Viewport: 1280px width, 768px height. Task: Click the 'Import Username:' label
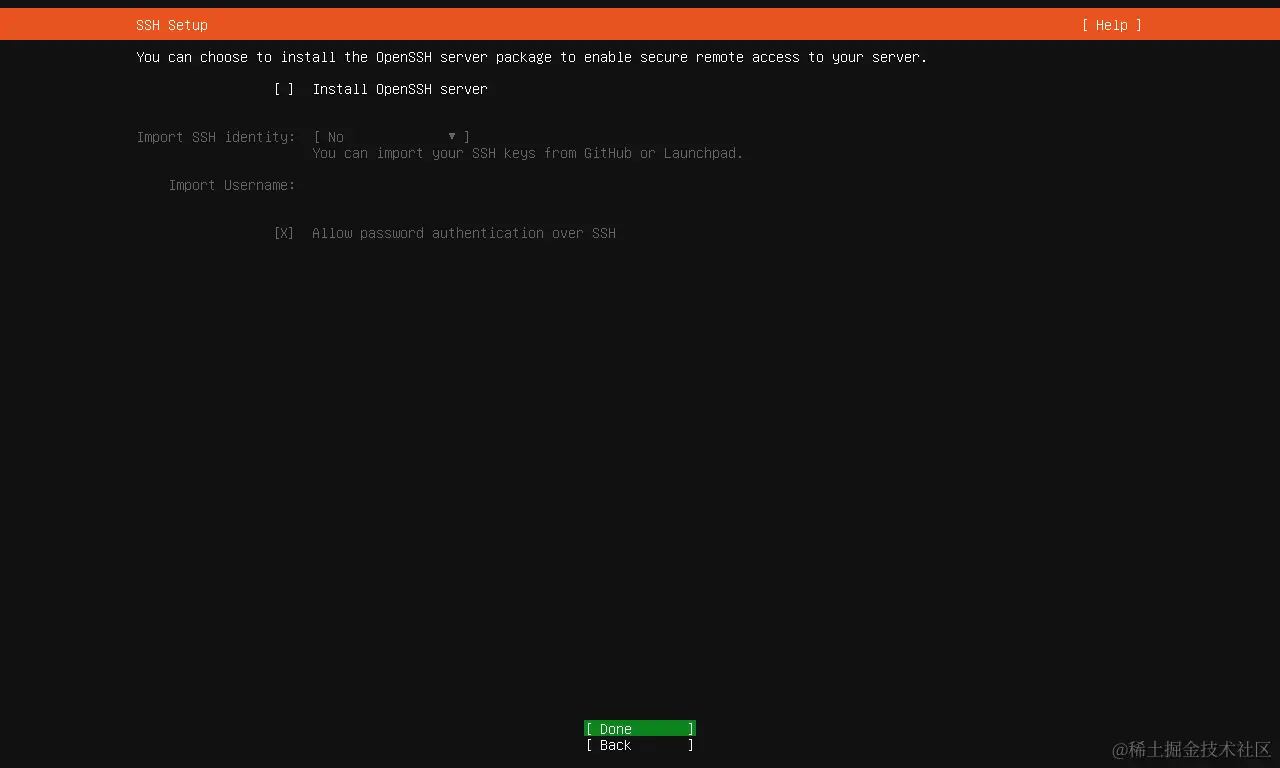click(x=232, y=185)
